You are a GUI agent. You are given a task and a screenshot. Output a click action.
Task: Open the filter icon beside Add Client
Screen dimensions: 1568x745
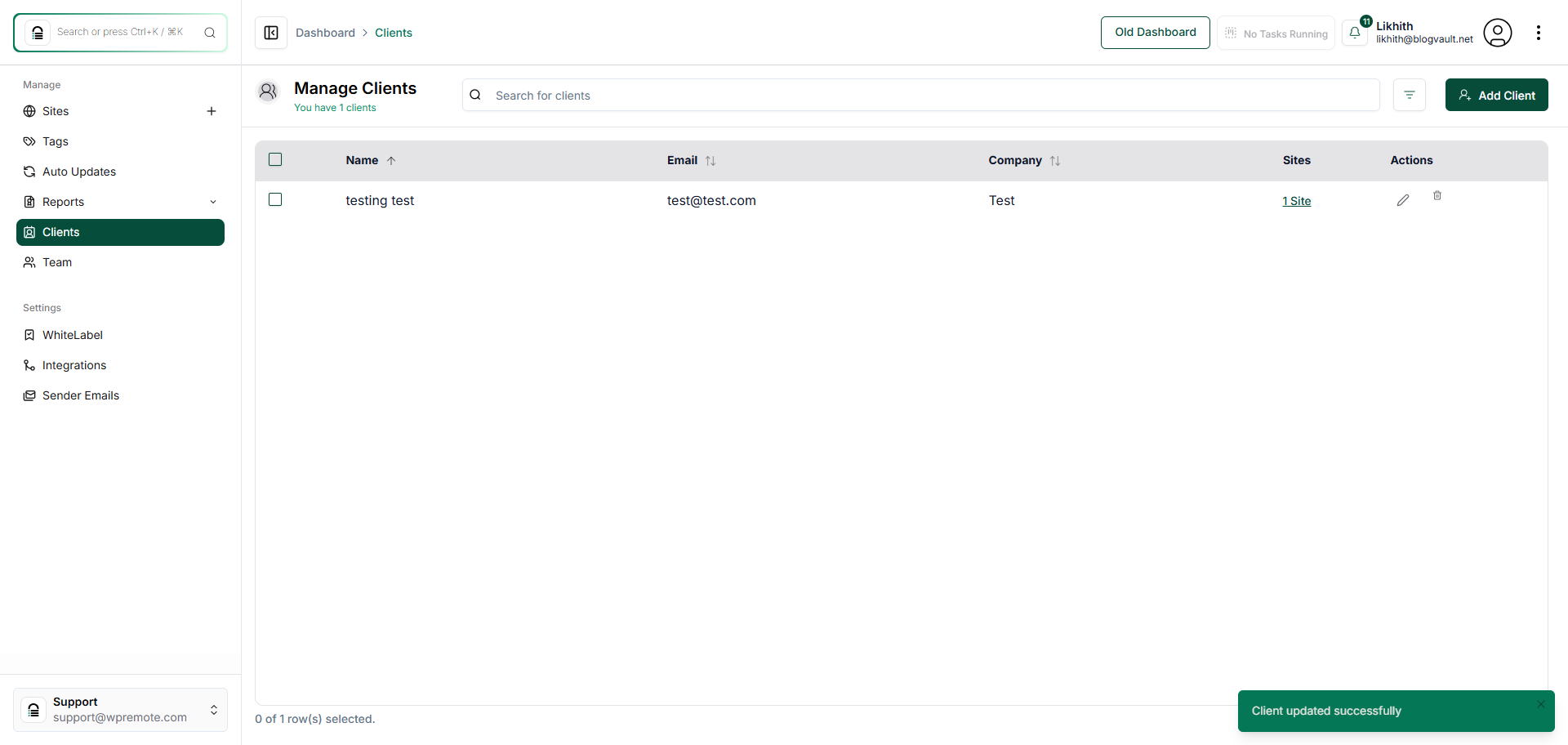[x=1410, y=95]
